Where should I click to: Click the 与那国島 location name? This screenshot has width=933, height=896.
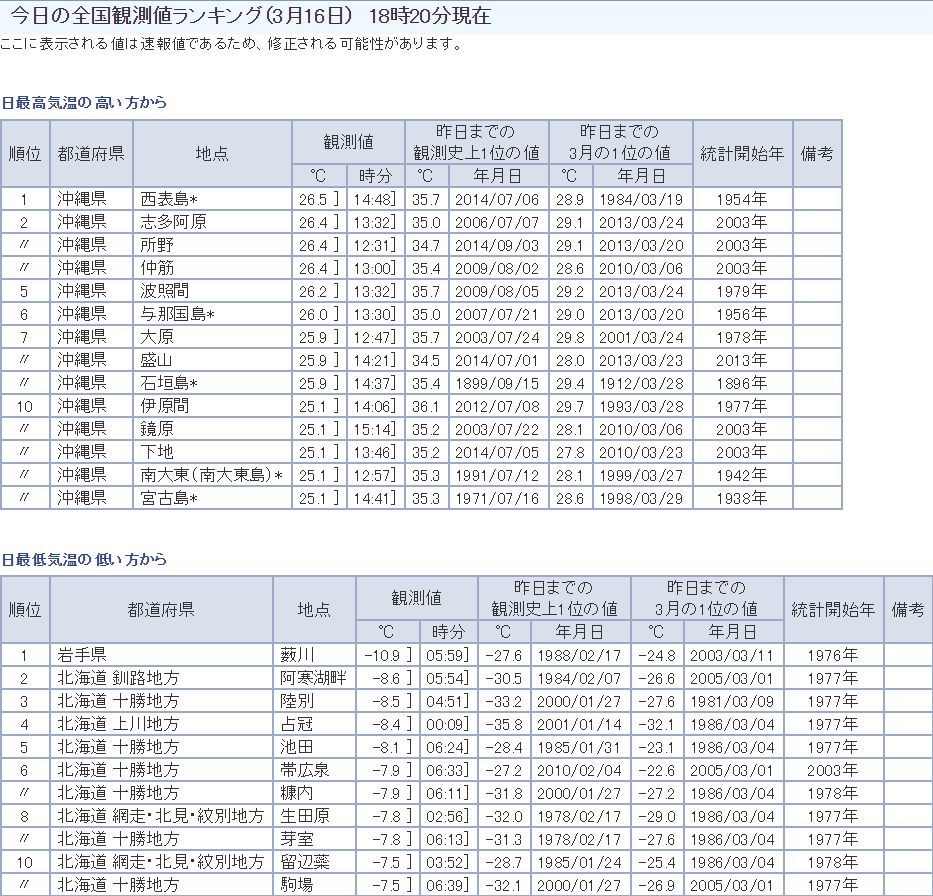(x=177, y=314)
